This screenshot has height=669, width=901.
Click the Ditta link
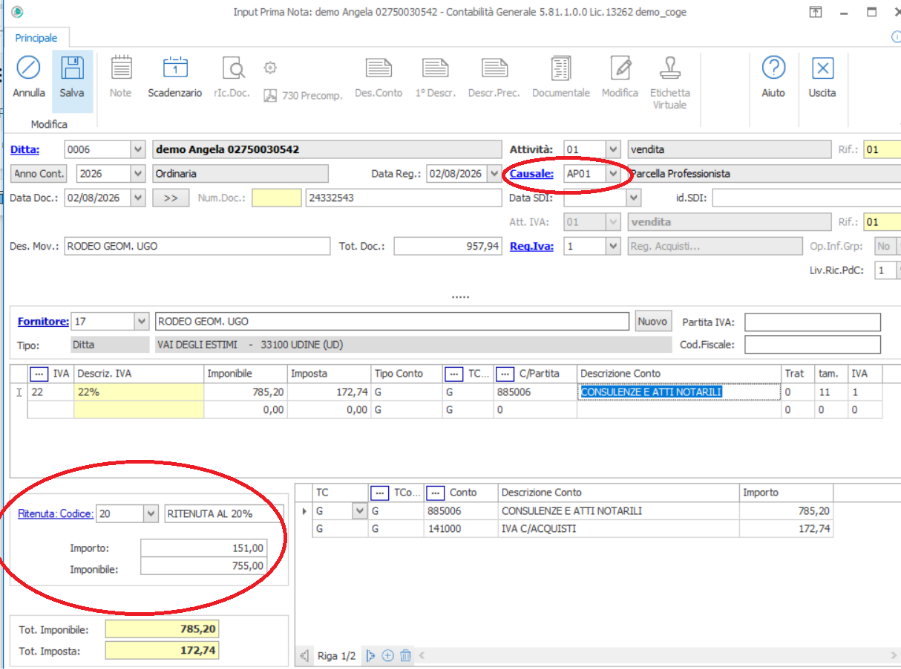25,149
